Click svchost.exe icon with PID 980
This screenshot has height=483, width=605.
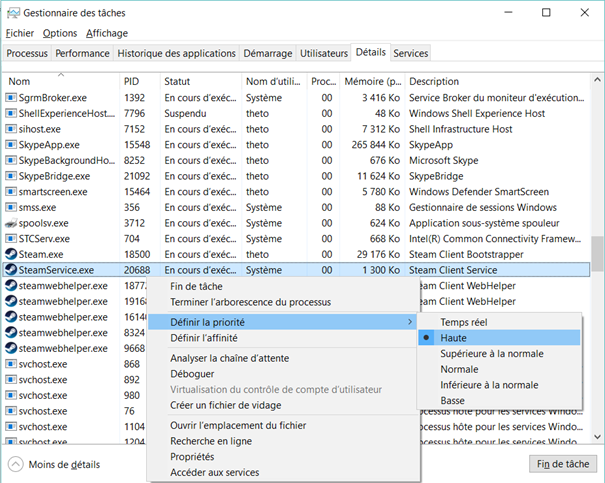[x=11, y=395]
